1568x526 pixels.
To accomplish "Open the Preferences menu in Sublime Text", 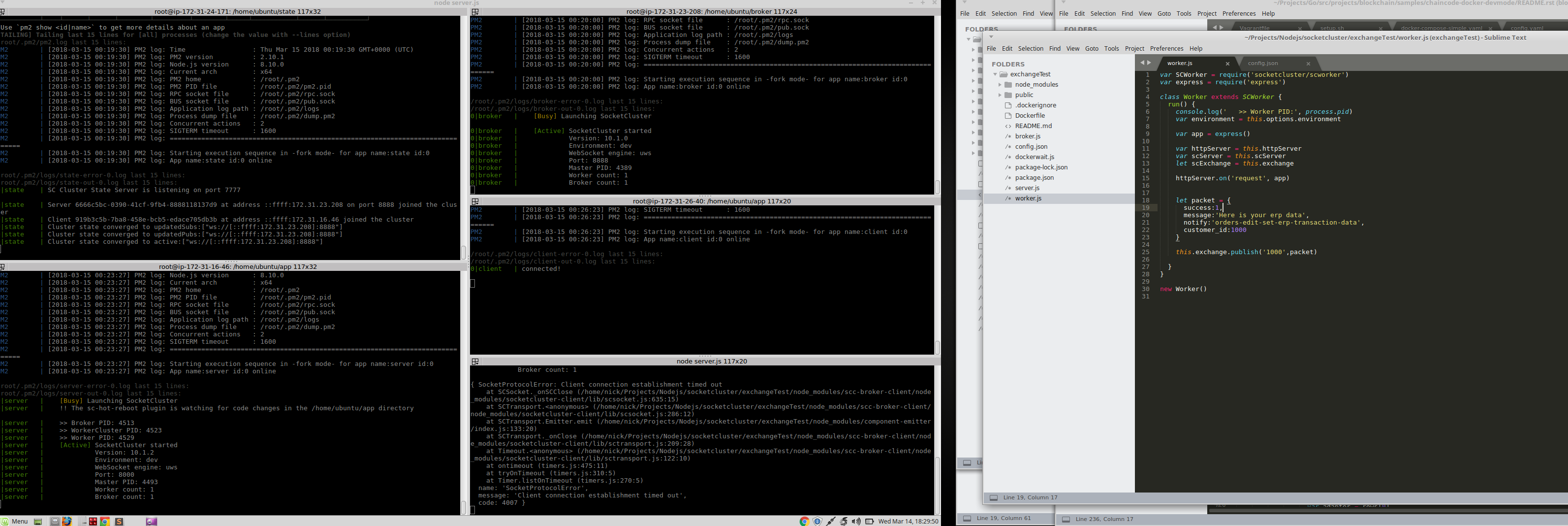I will tap(1167, 48).
